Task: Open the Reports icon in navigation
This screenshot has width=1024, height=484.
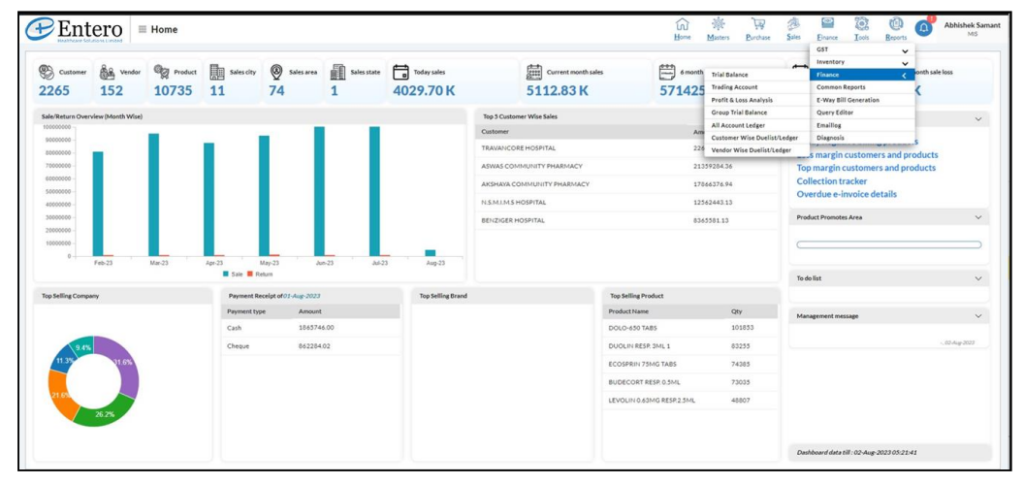Action: pyautogui.click(x=896, y=25)
